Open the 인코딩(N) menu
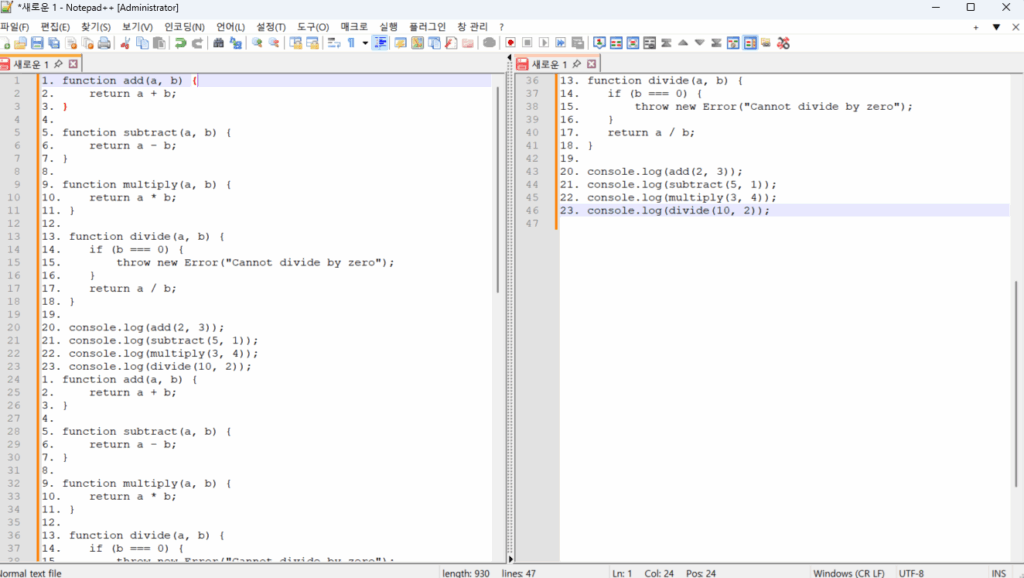 [185, 27]
